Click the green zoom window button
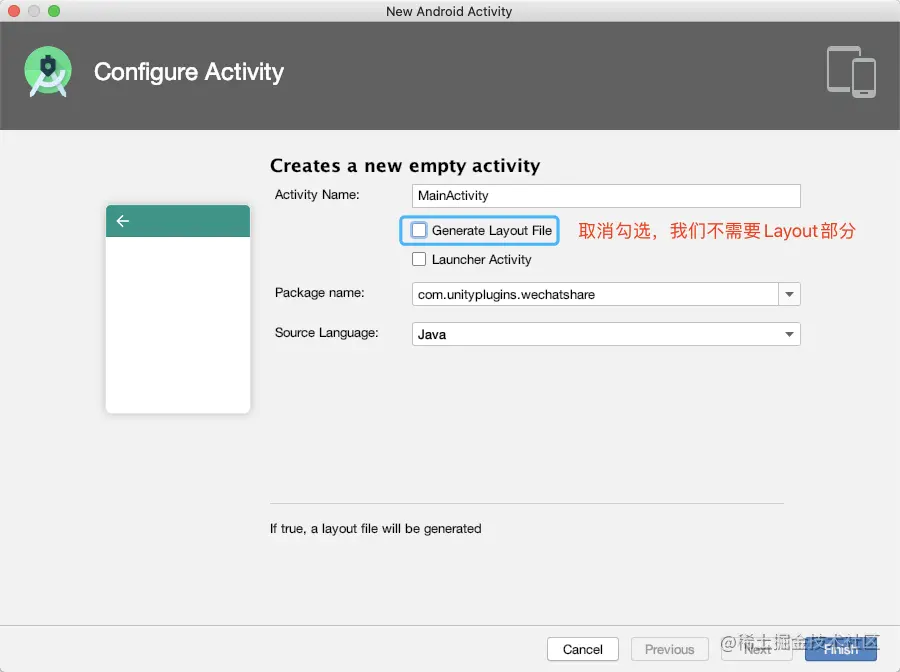The width and height of the screenshot is (900, 672). click(54, 11)
